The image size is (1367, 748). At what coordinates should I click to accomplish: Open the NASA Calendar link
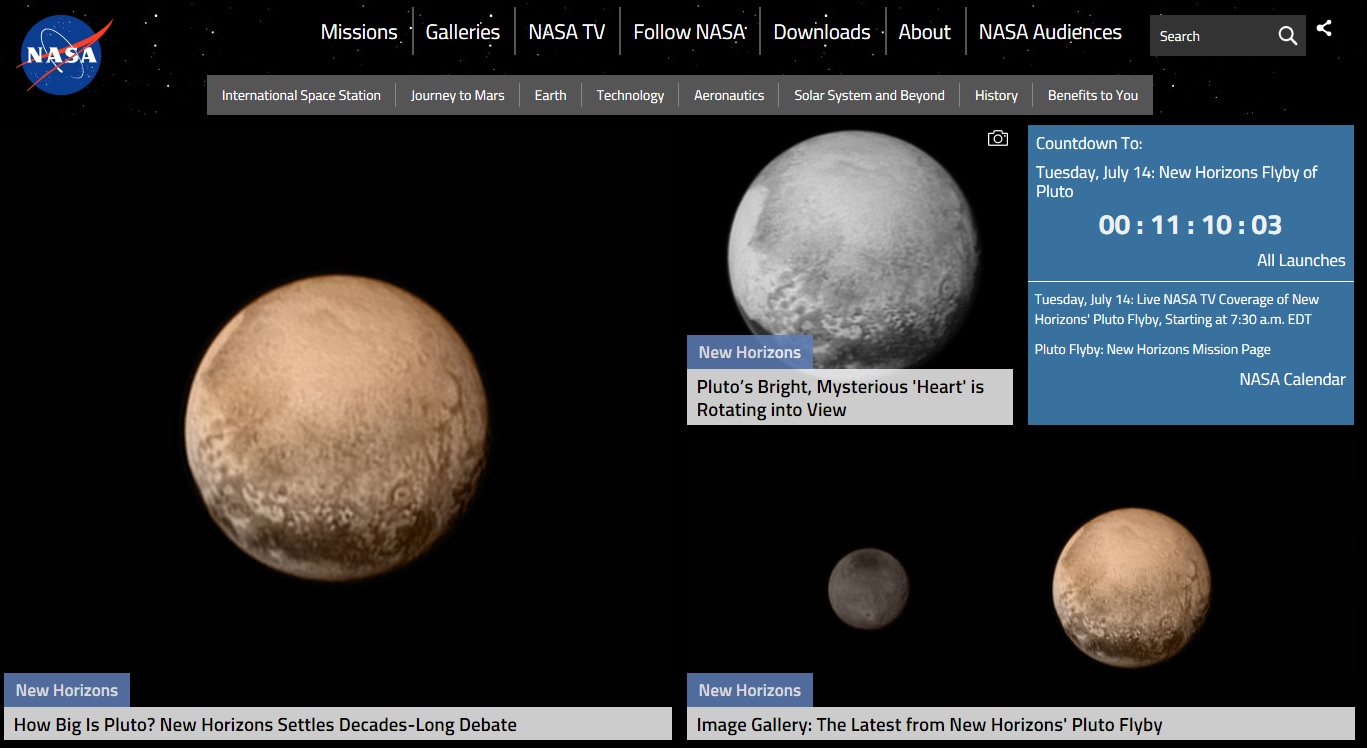pos(1292,379)
